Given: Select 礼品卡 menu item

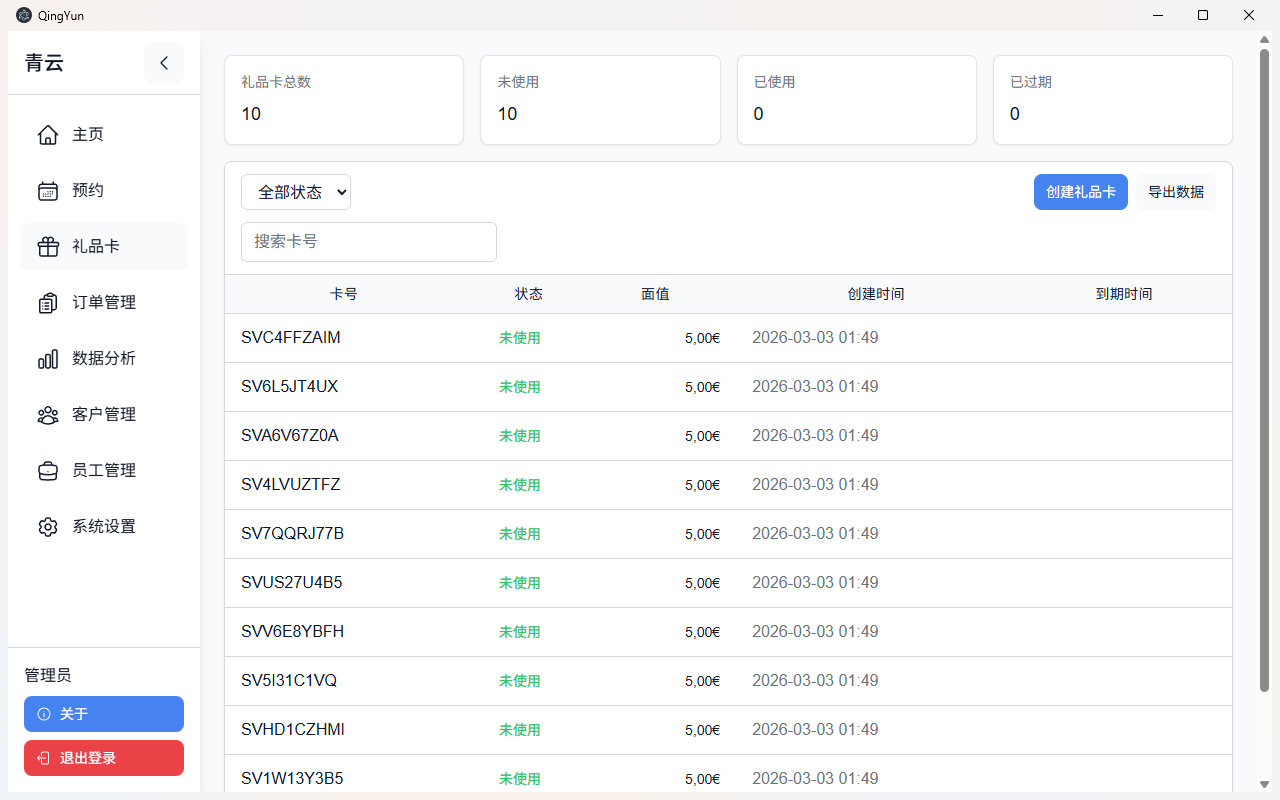Looking at the screenshot, I should click(x=104, y=247).
